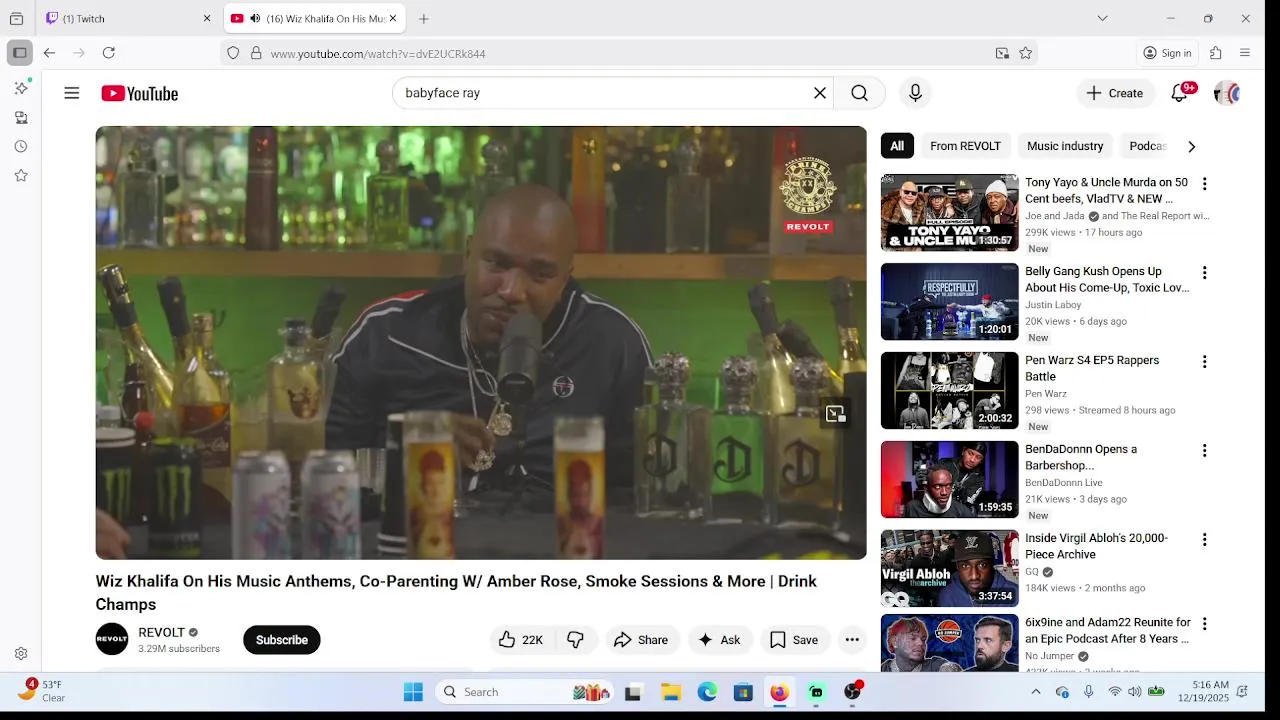Screen dimensions: 1280x720
Task: Select the Music industry chip
Action: (1065, 146)
